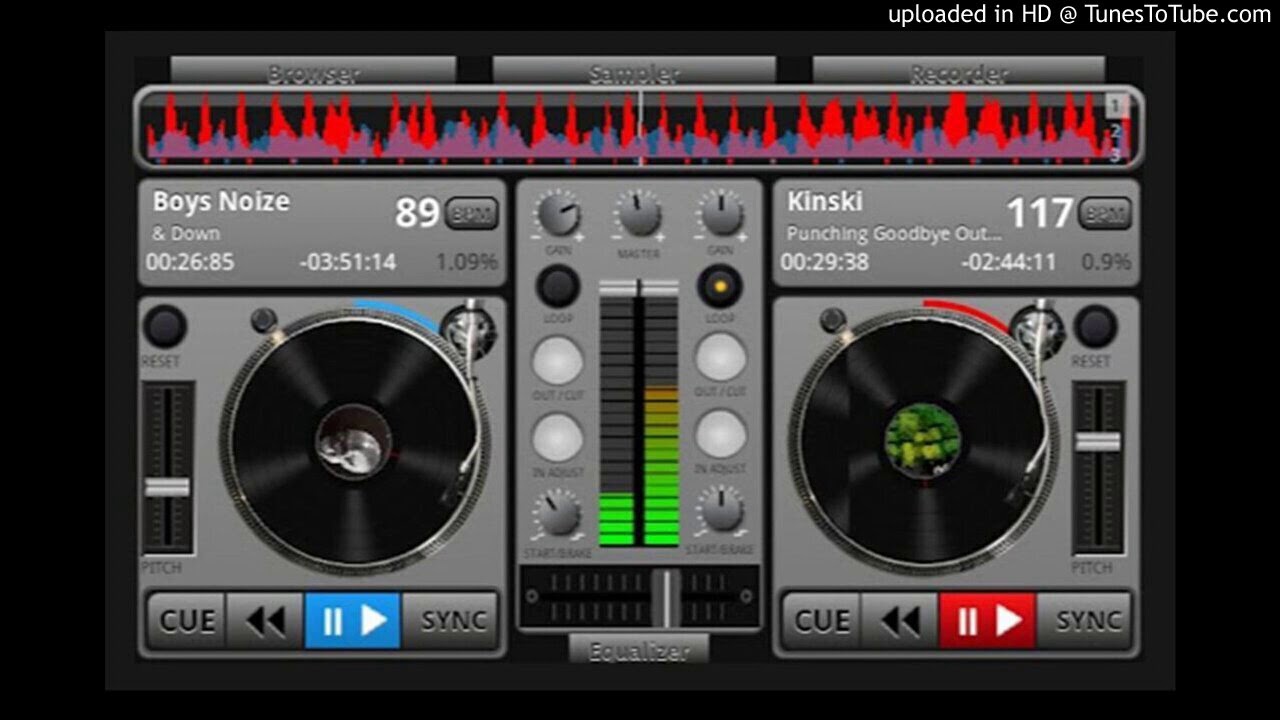Open the Equalizer panel tab
This screenshot has height=720, width=1280.
(x=639, y=650)
